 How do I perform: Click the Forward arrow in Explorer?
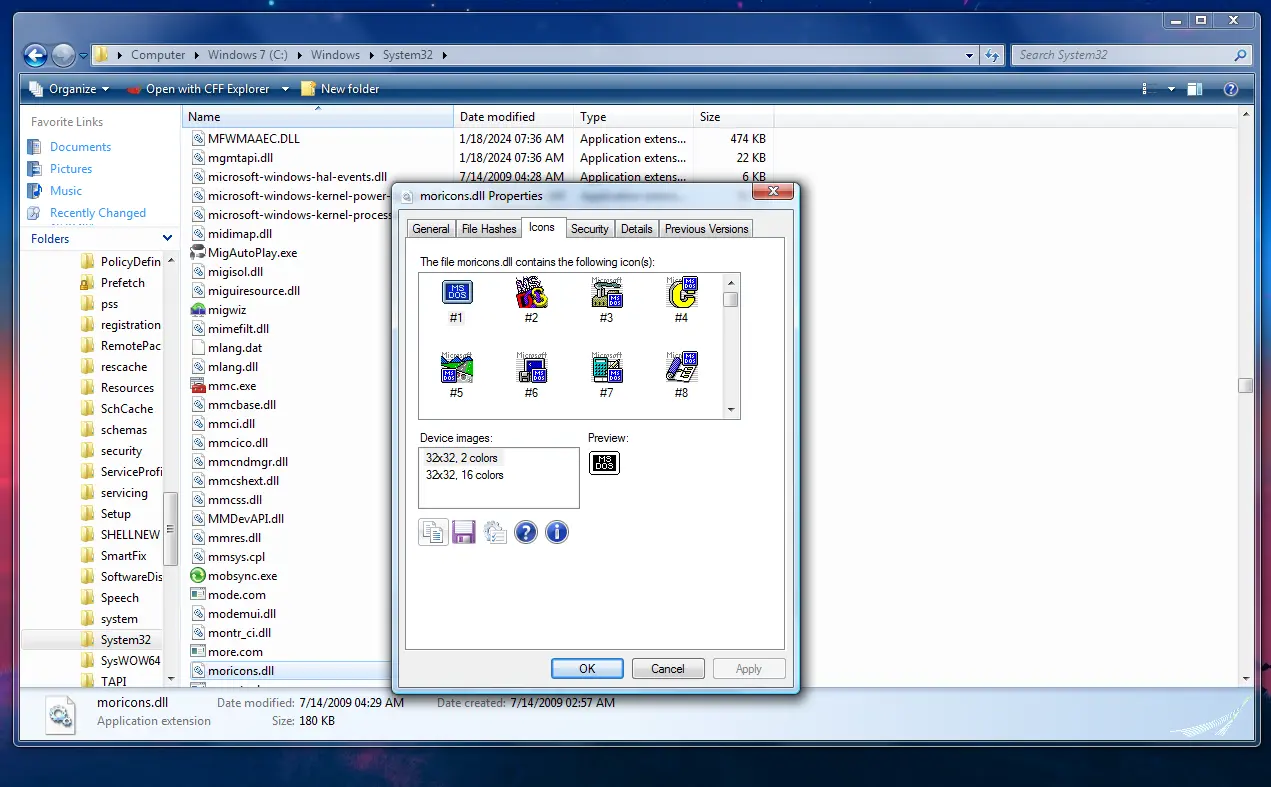click(x=63, y=56)
